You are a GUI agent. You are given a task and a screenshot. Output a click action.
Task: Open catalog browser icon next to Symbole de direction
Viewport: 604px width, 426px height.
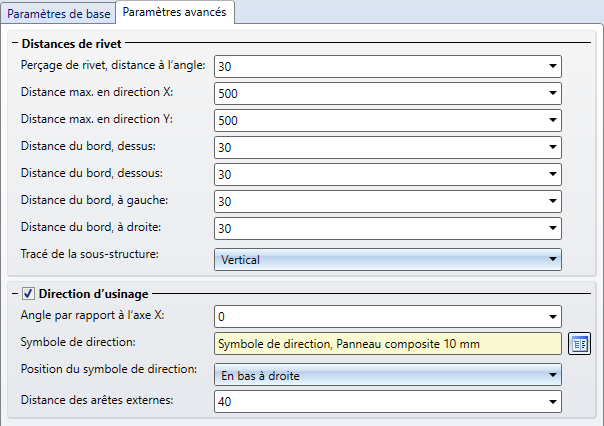point(580,344)
